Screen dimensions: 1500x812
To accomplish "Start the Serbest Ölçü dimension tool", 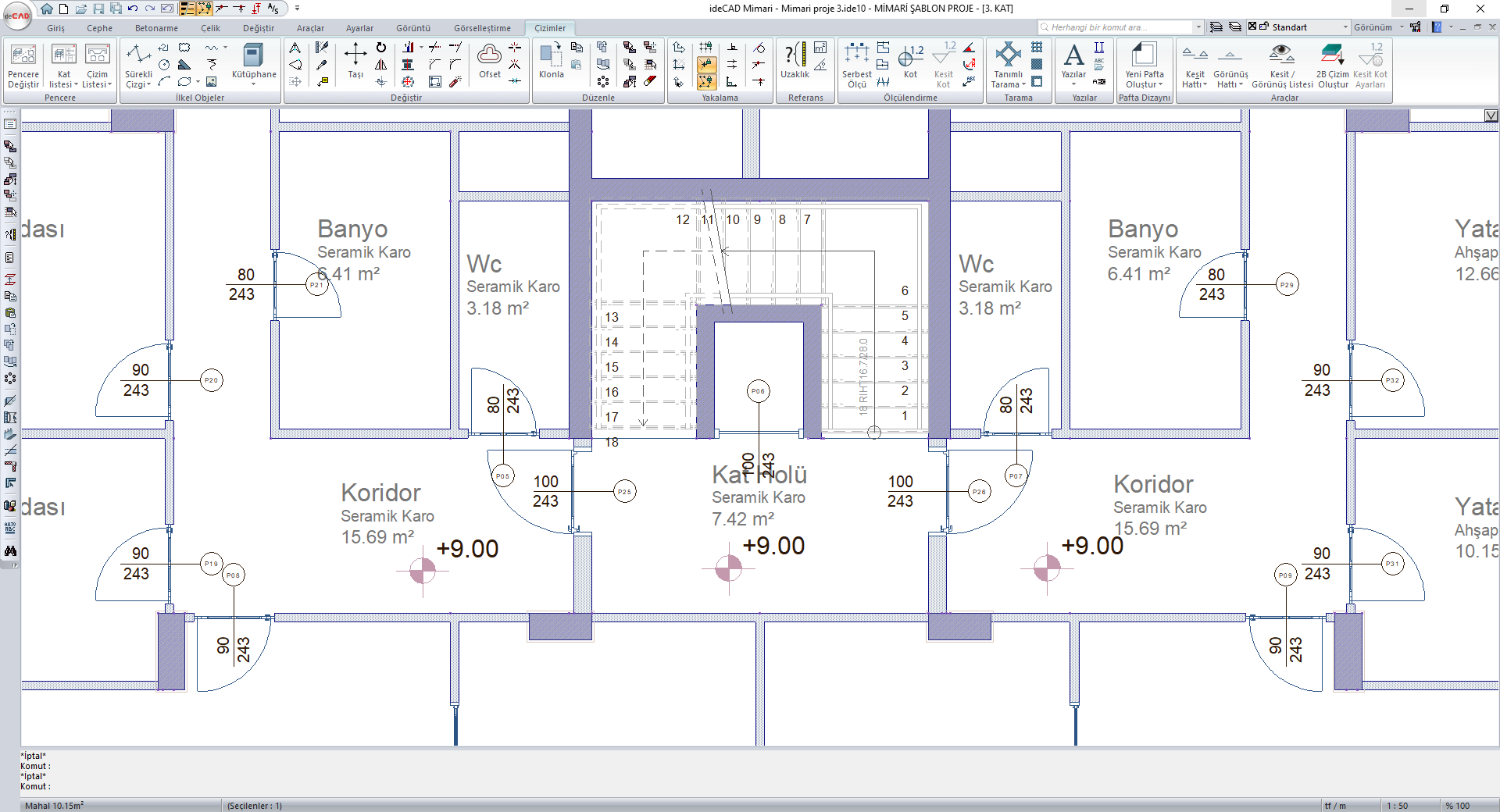I will pyautogui.click(x=857, y=66).
